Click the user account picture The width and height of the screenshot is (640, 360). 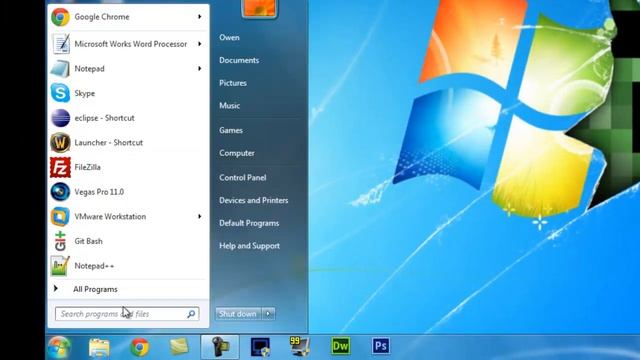pos(260,8)
